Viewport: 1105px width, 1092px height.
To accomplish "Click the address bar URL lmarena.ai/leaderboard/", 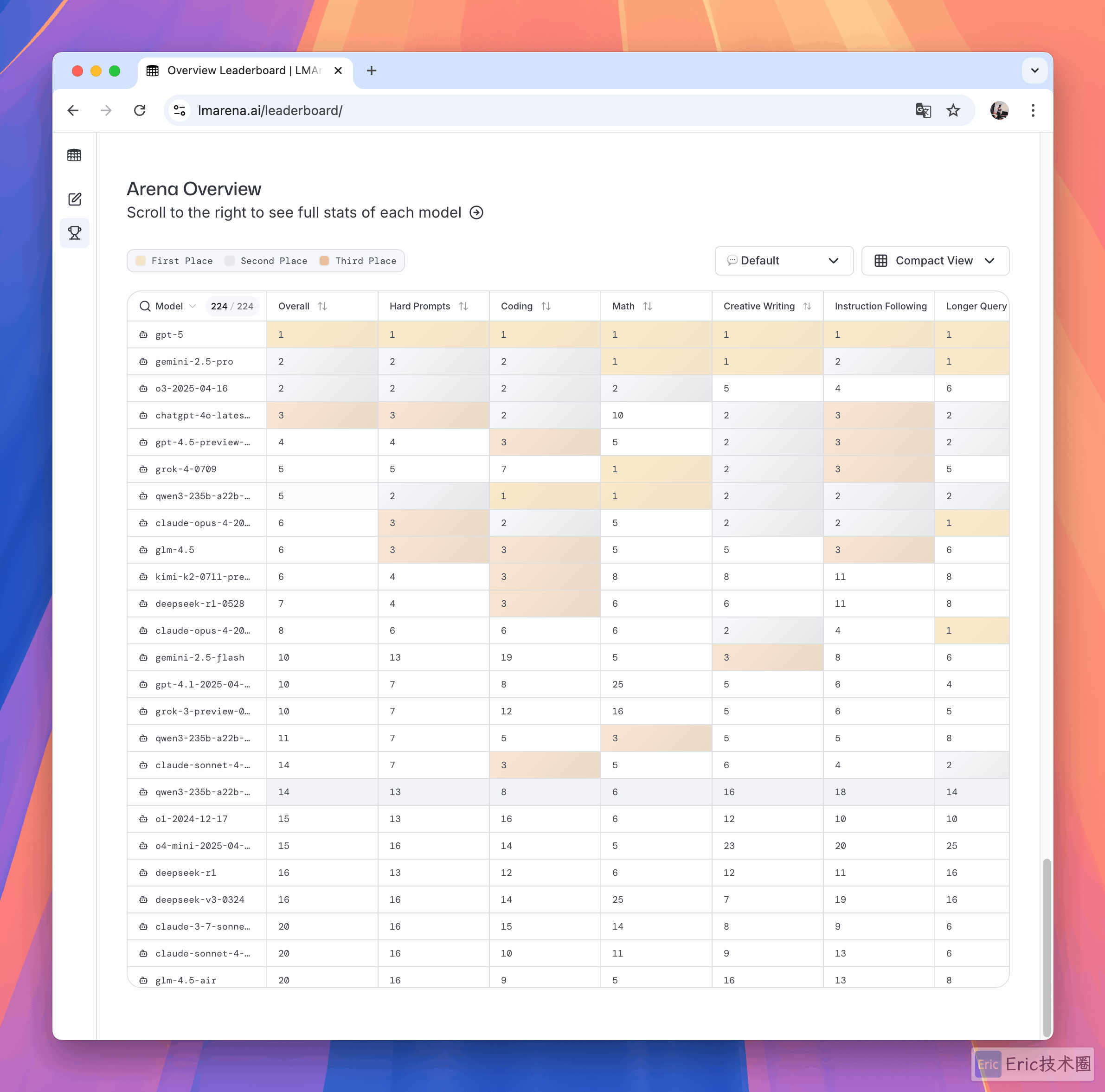I will (270, 110).
